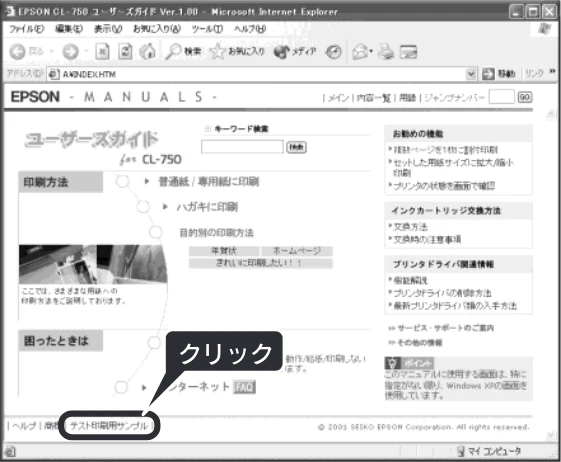This screenshot has width=561, height=462.
Task: Open セットした用紙サイズに拡大/縮小印刷 link
Action: pyautogui.click(x=453, y=167)
